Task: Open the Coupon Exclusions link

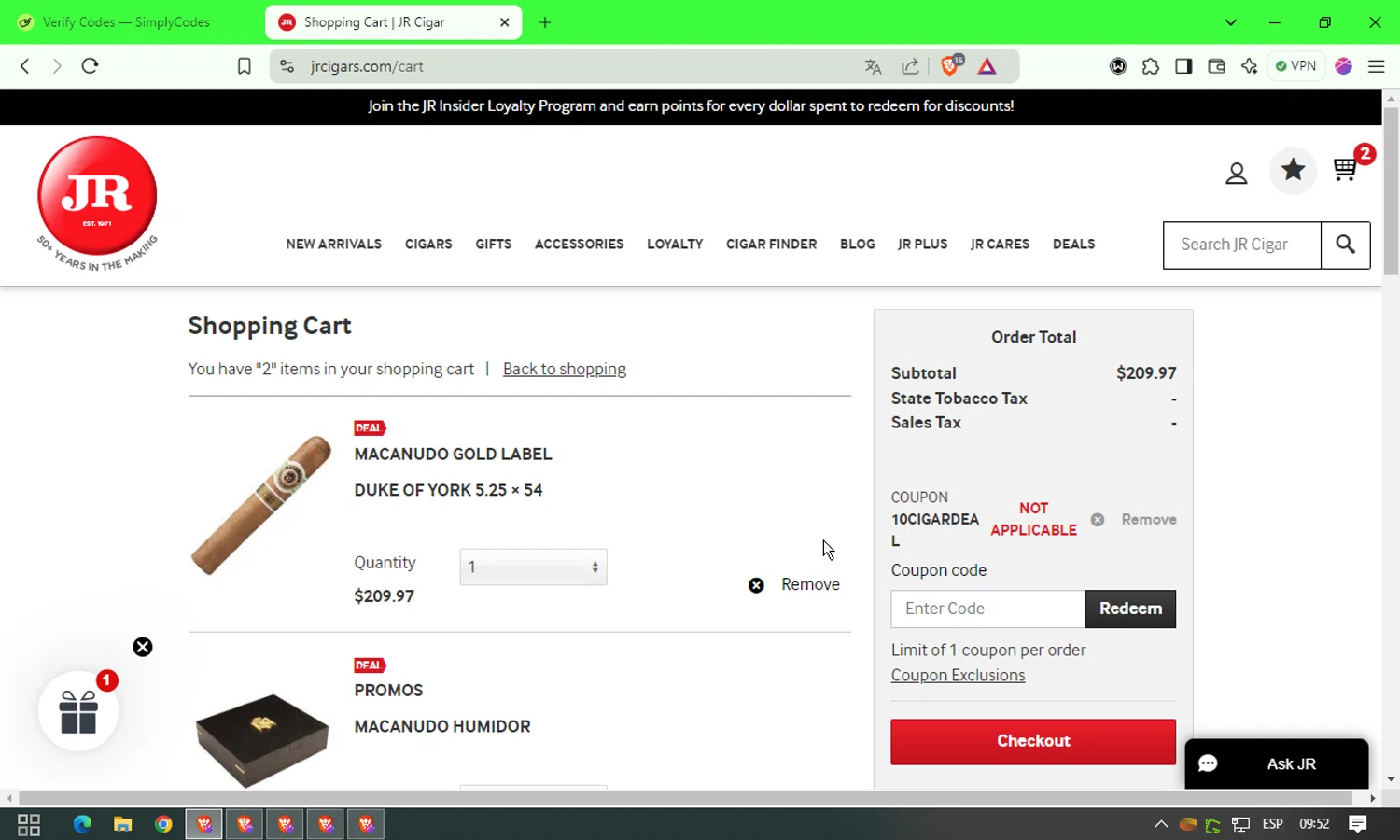Action: point(958,675)
